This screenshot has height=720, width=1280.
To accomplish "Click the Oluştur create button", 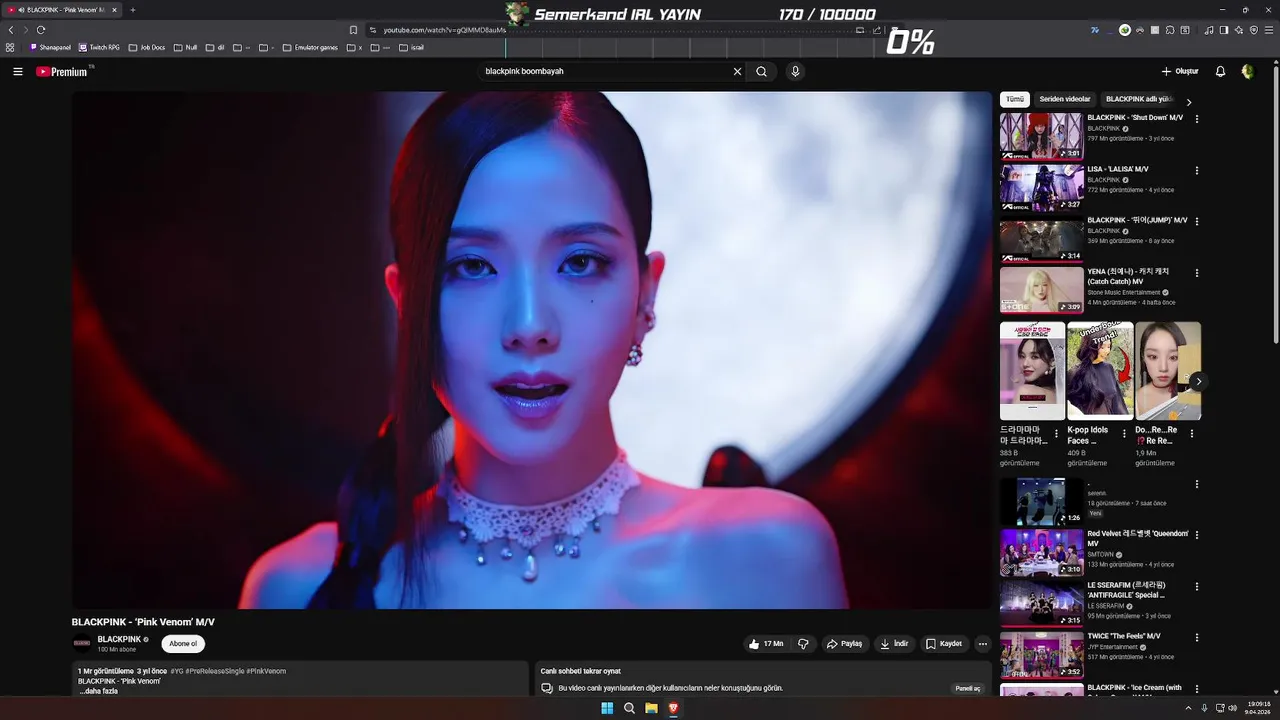I will click(1180, 72).
